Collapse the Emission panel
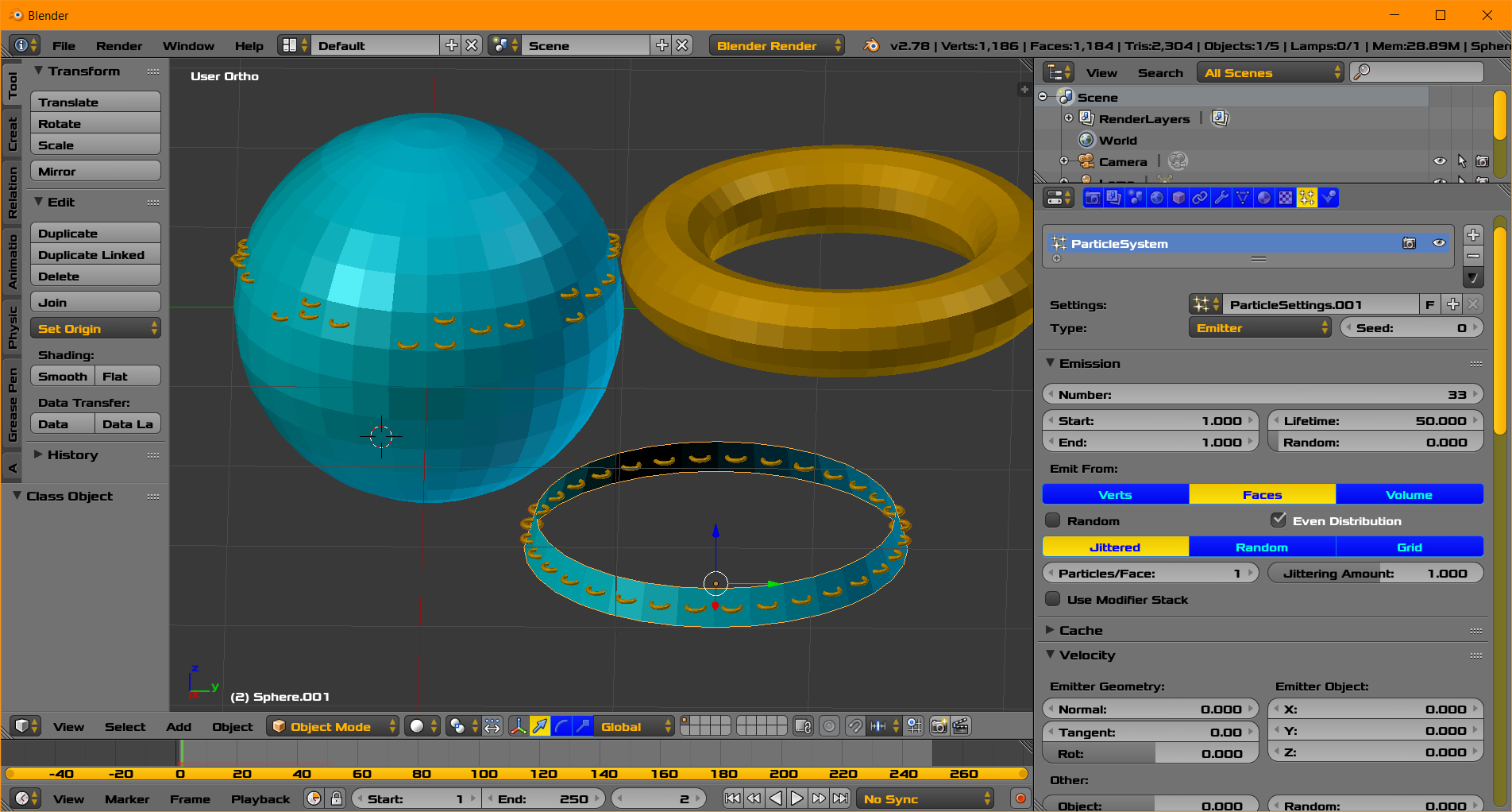 pyautogui.click(x=1090, y=363)
